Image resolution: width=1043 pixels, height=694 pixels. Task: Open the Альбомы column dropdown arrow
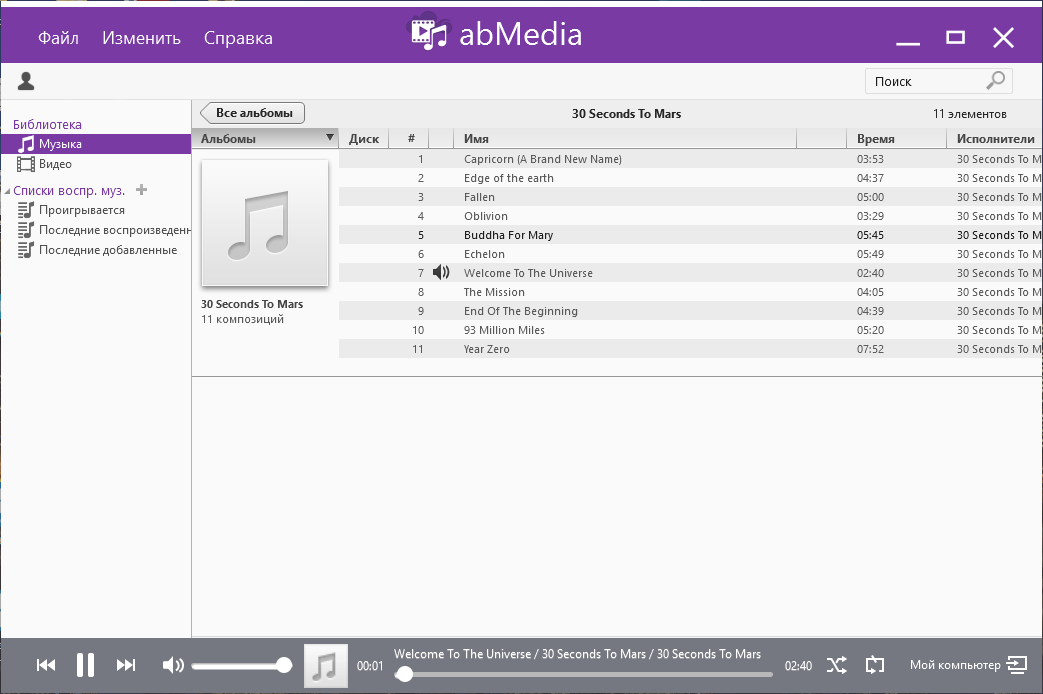tap(329, 138)
